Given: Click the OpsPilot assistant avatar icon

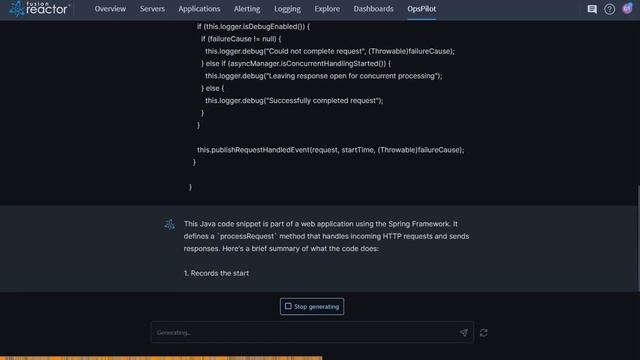Looking at the screenshot, I should click(169, 224).
